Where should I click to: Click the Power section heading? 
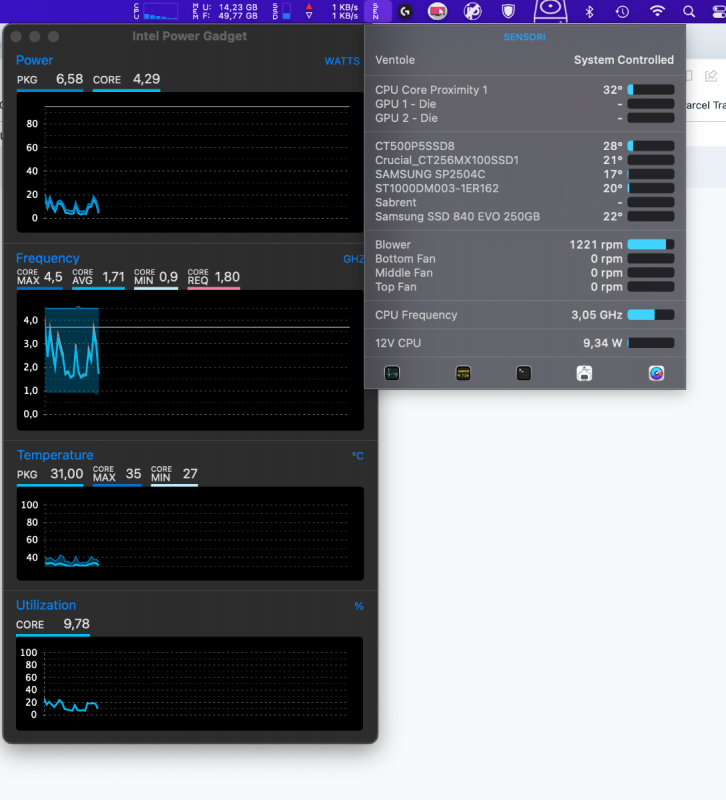point(34,60)
